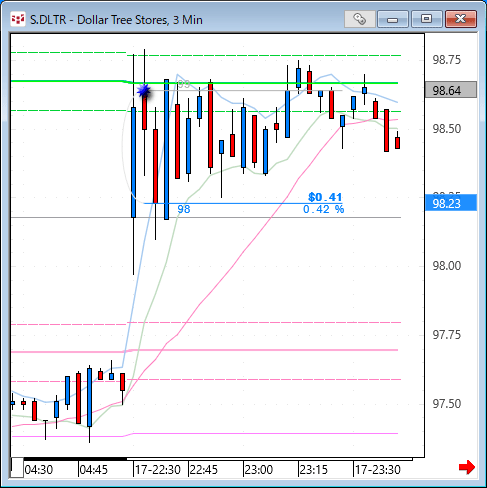Click the chart link chain icon
Screen dimensions: 487x488
pyautogui.click(x=359, y=19)
